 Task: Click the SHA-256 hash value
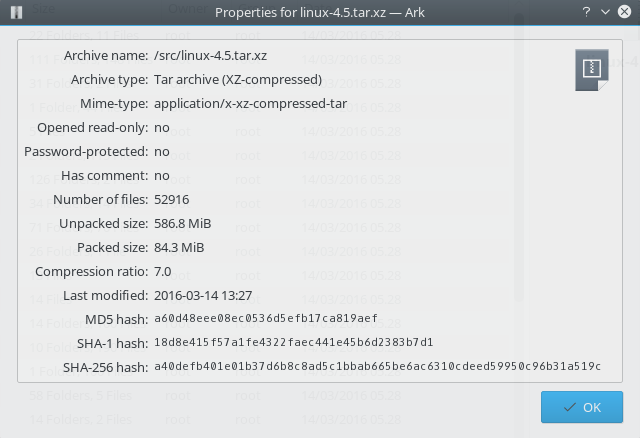378,367
